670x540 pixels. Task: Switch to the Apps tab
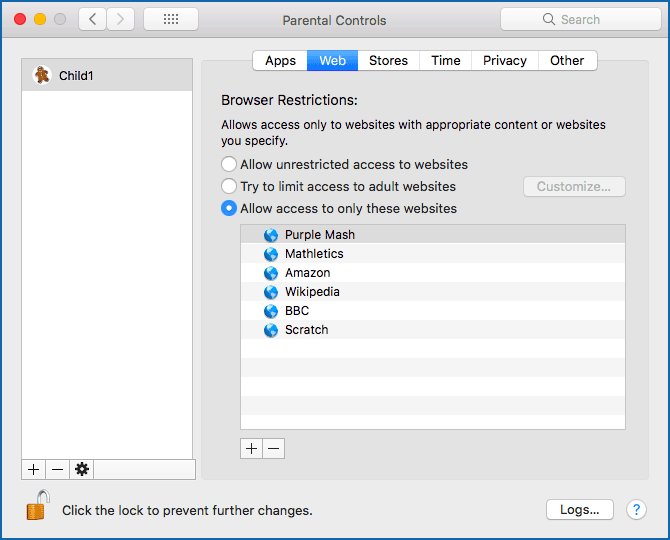click(280, 61)
